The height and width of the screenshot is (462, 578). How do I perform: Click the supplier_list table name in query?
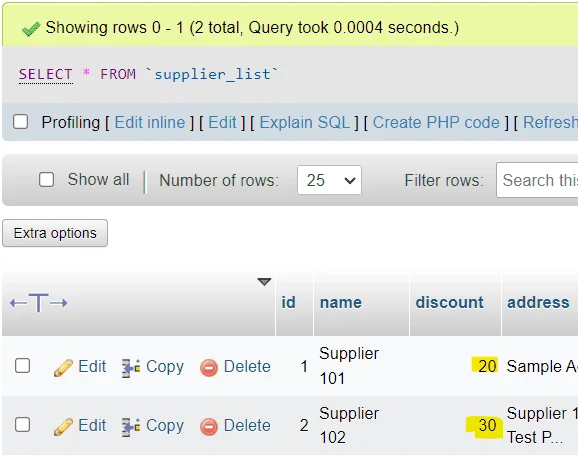(212, 74)
